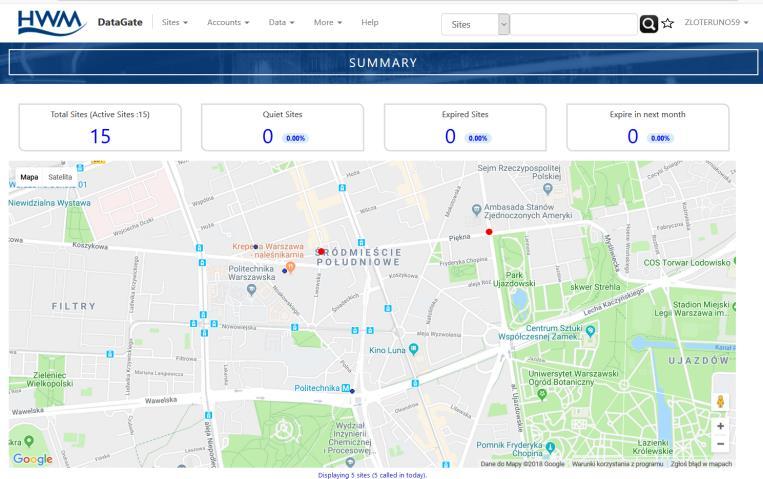Image resolution: width=763 pixels, height=479 pixels.
Task: Click Politechnika Warszawska location pin
Action: pyautogui.click(x=252, y=290)
